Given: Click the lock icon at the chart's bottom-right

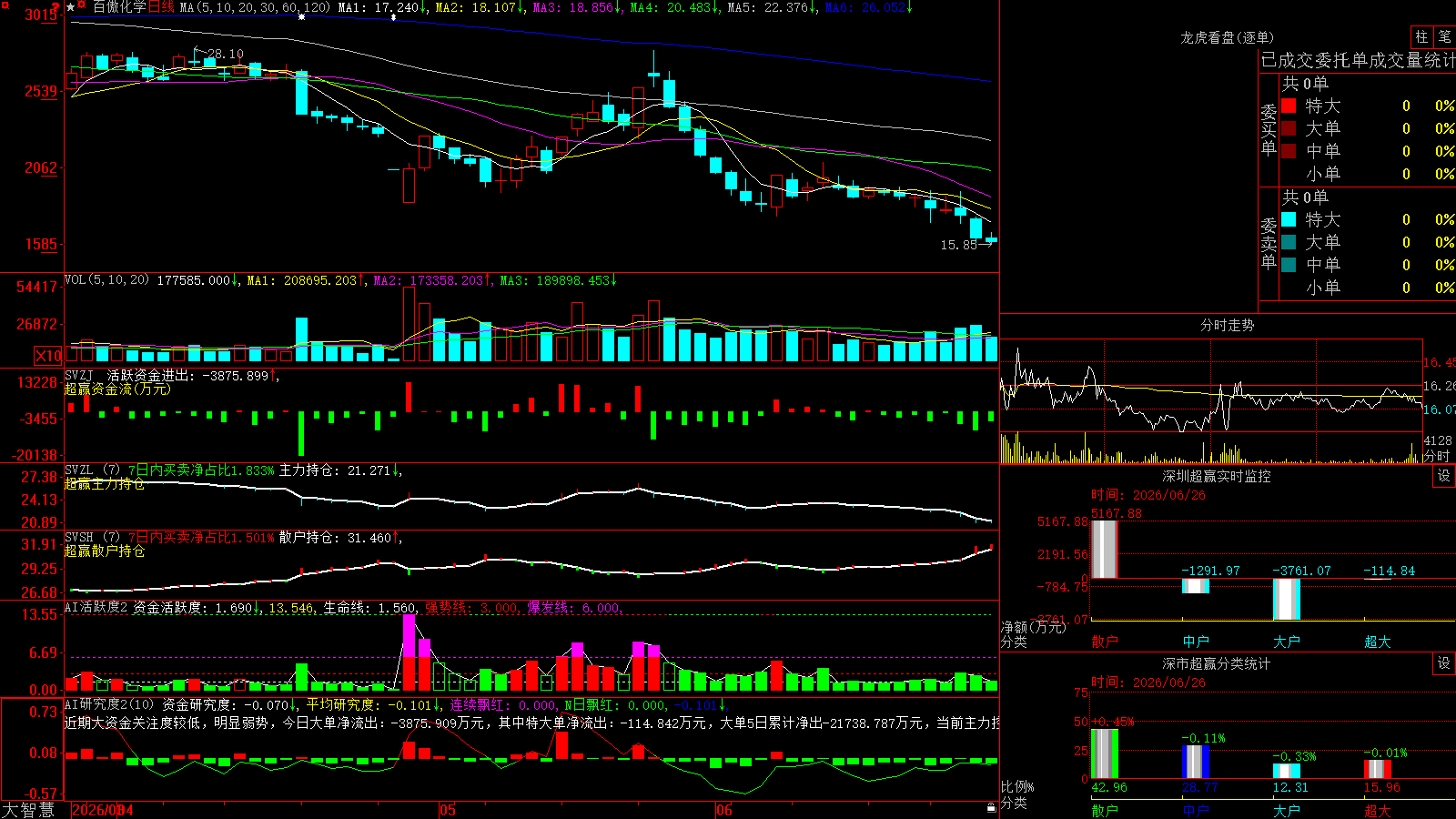Looking at the screenshot, I should click(991, 808).
